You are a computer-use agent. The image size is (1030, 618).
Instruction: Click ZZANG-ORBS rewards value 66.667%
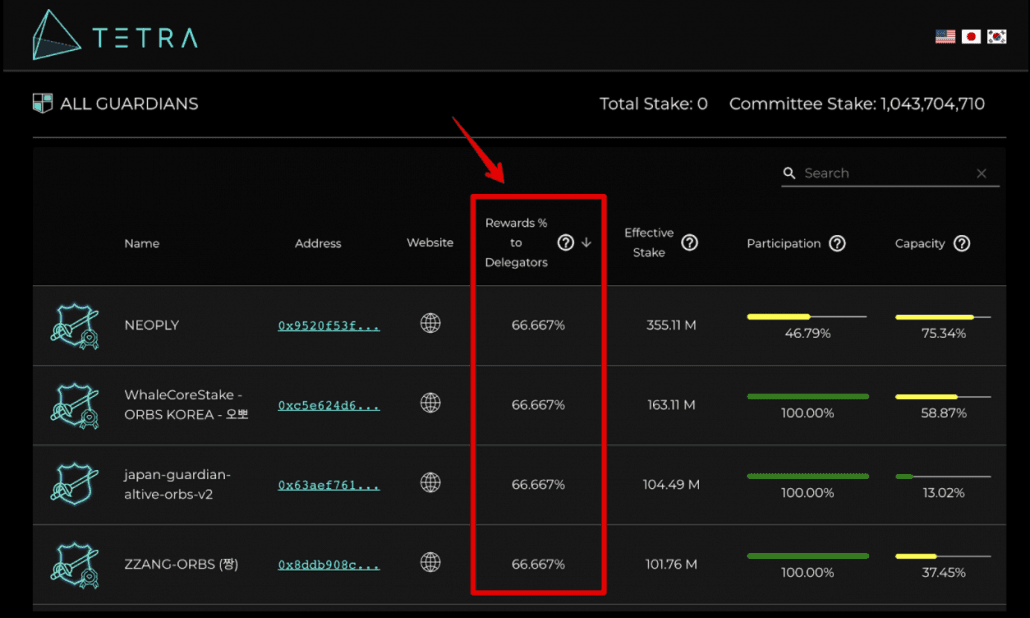coord(538,564)
